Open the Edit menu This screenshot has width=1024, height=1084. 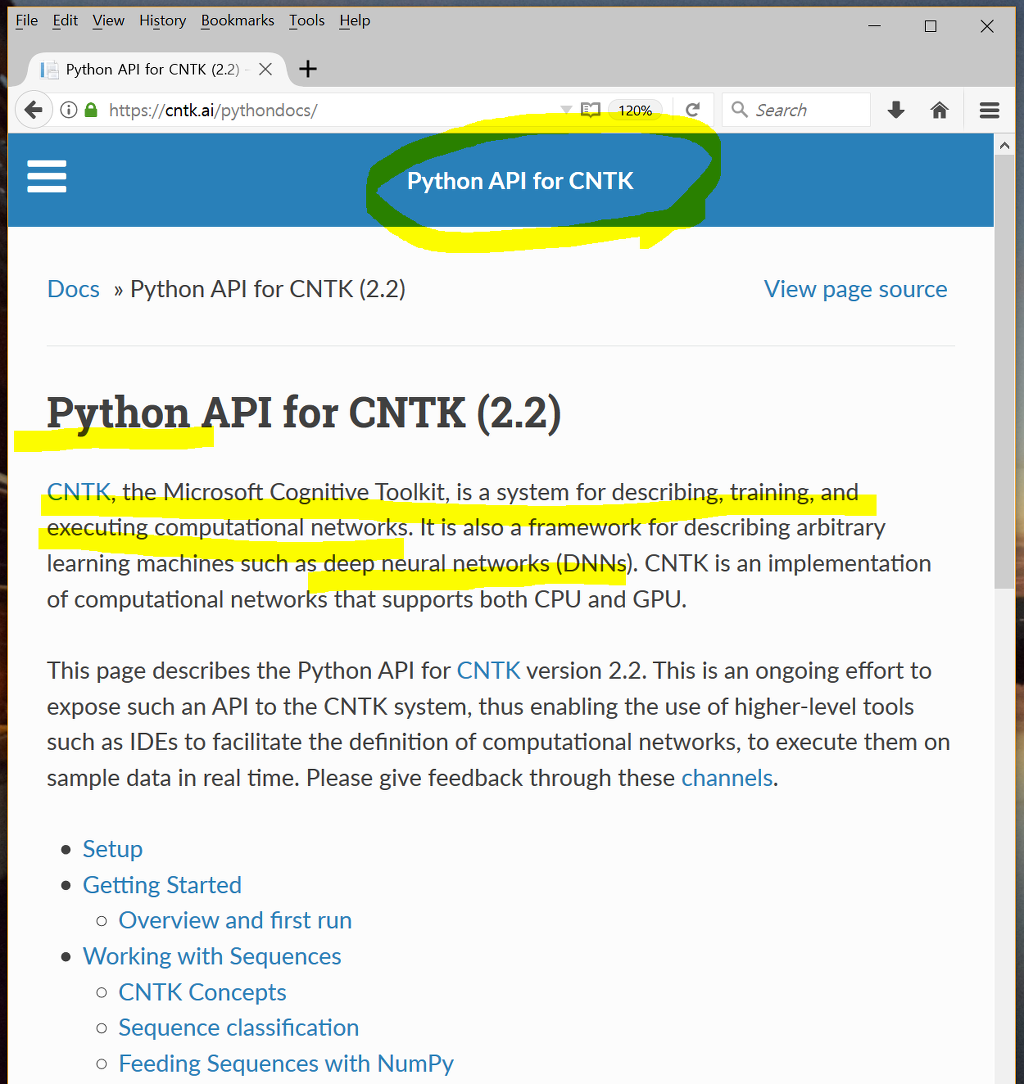(x=65, y=21)
